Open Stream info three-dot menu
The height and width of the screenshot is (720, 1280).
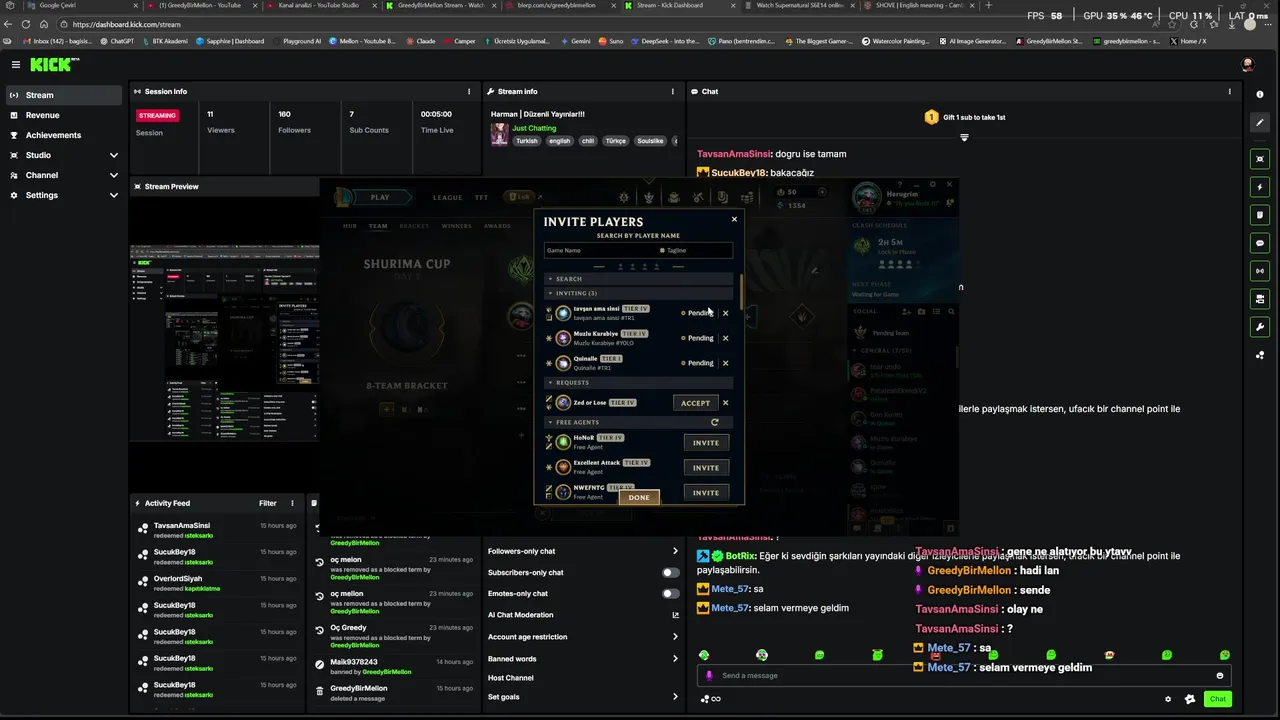(x=672, y=91)
